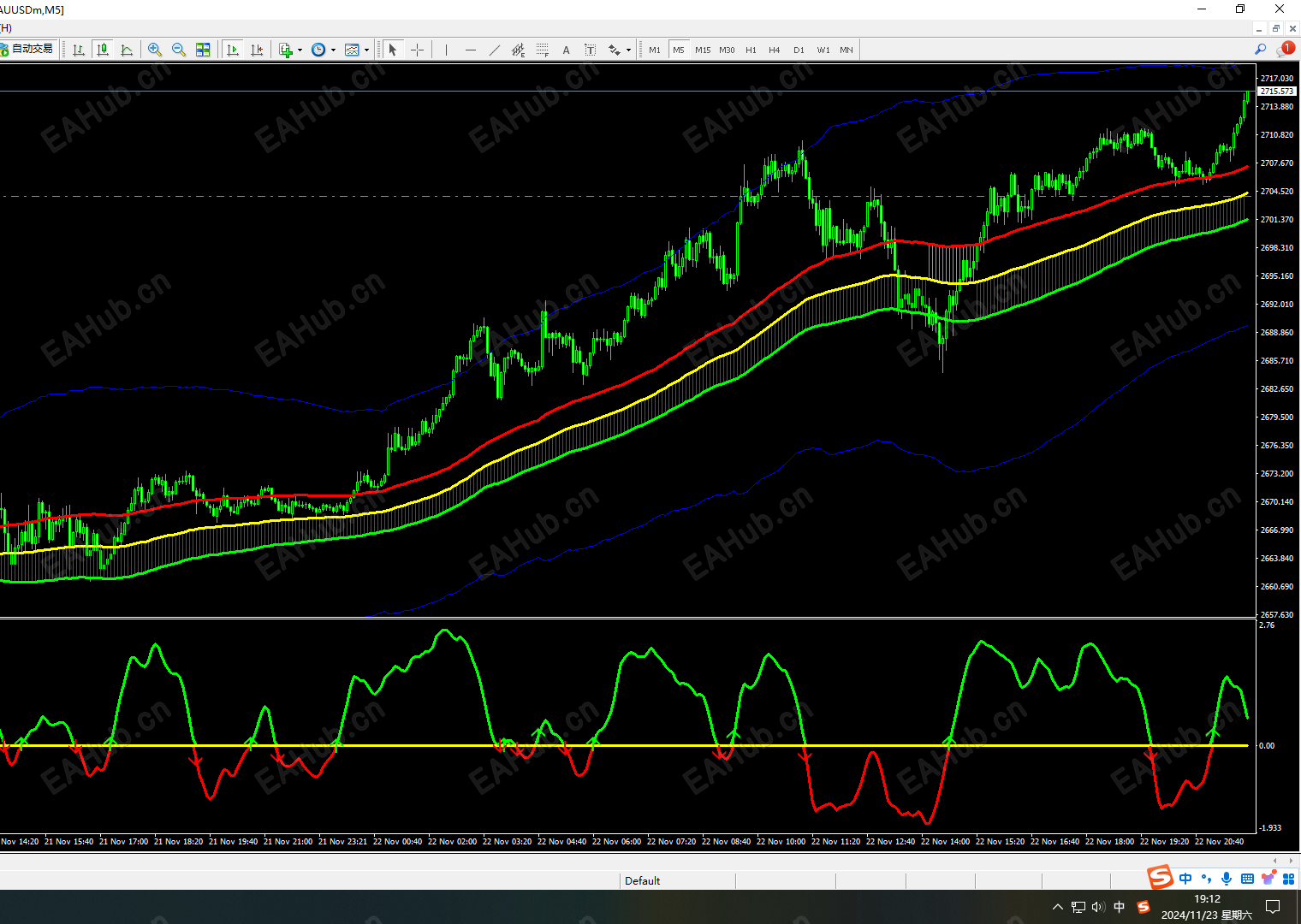Click the Default profile in status bar
The image size is (1301, 924).
click(x=643, y=880)
